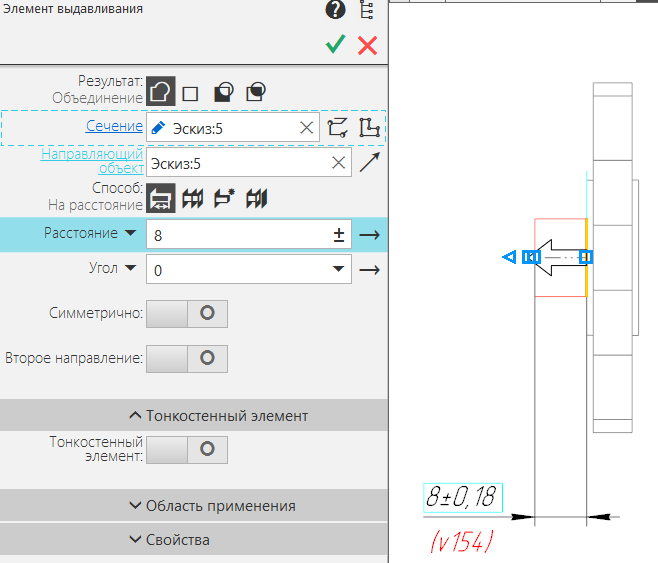Viewport: 658px width, 563px height.
Task: Click the Сечение field showing Эскиз:5
Action: click(x=233, y=128)
